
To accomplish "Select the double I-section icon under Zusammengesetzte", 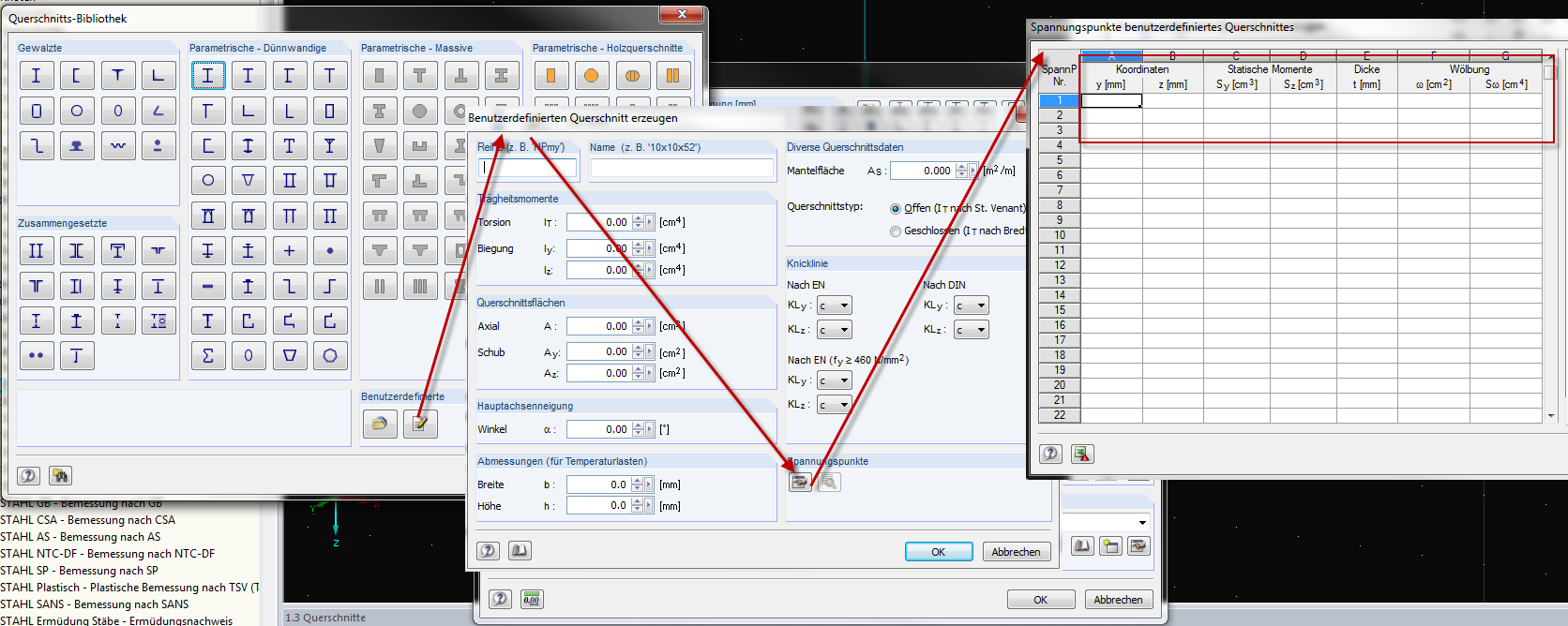I will click(x=36, y=250).
